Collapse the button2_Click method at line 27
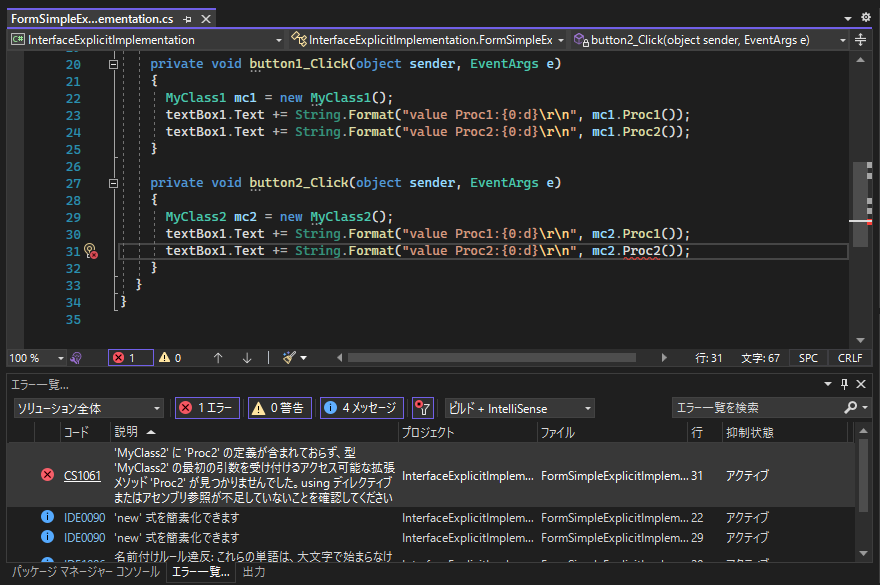The height and width of the screenshot is (585, 880). (113, 184)
